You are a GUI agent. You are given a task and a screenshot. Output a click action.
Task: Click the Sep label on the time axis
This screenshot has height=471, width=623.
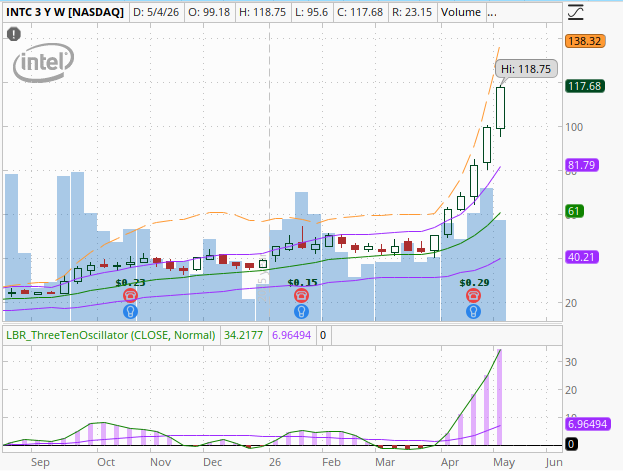pyautogui.click(x=40, y=462)
